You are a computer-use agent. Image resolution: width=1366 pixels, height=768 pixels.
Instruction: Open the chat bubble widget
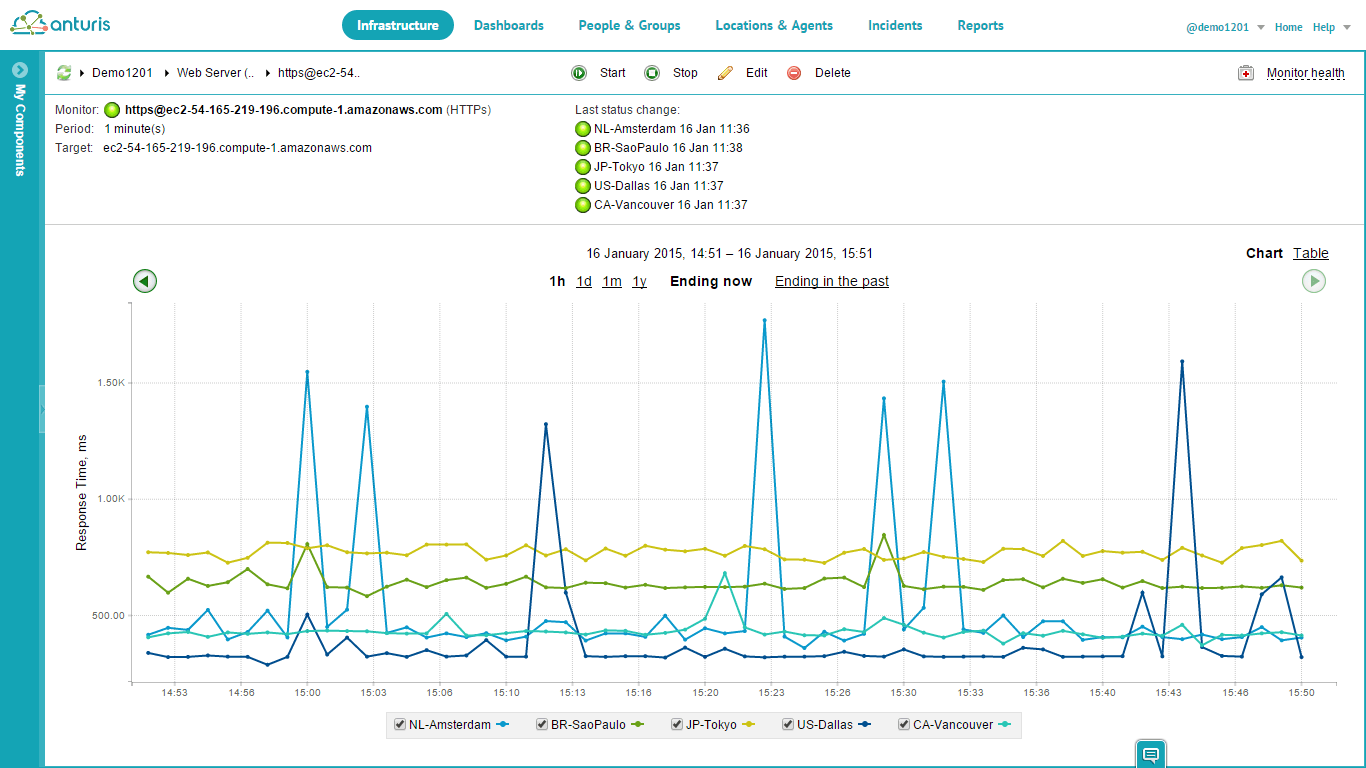click(x=1150, y=754)
